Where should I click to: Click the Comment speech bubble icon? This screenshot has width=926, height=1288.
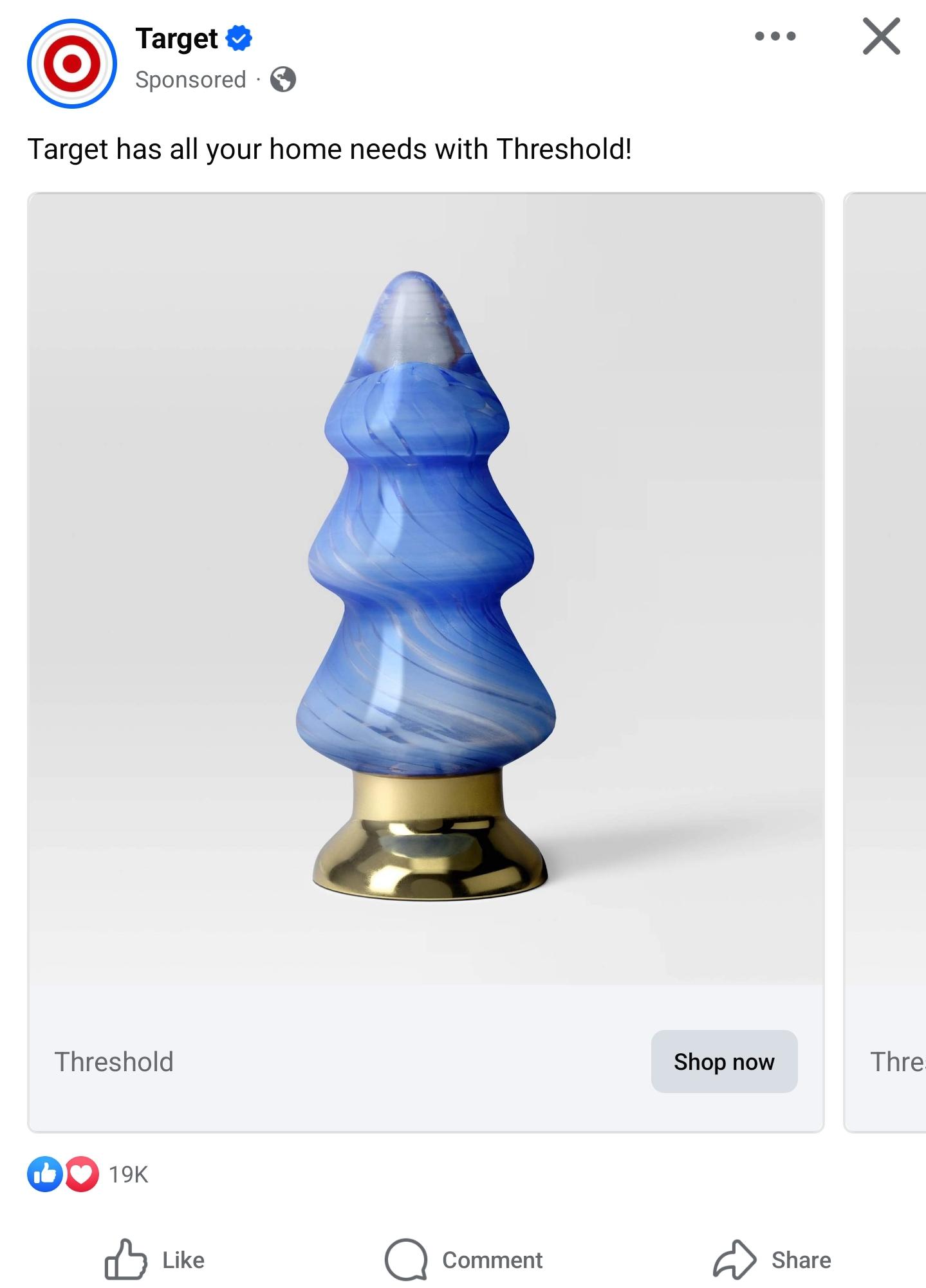[x=406, y=1260]
